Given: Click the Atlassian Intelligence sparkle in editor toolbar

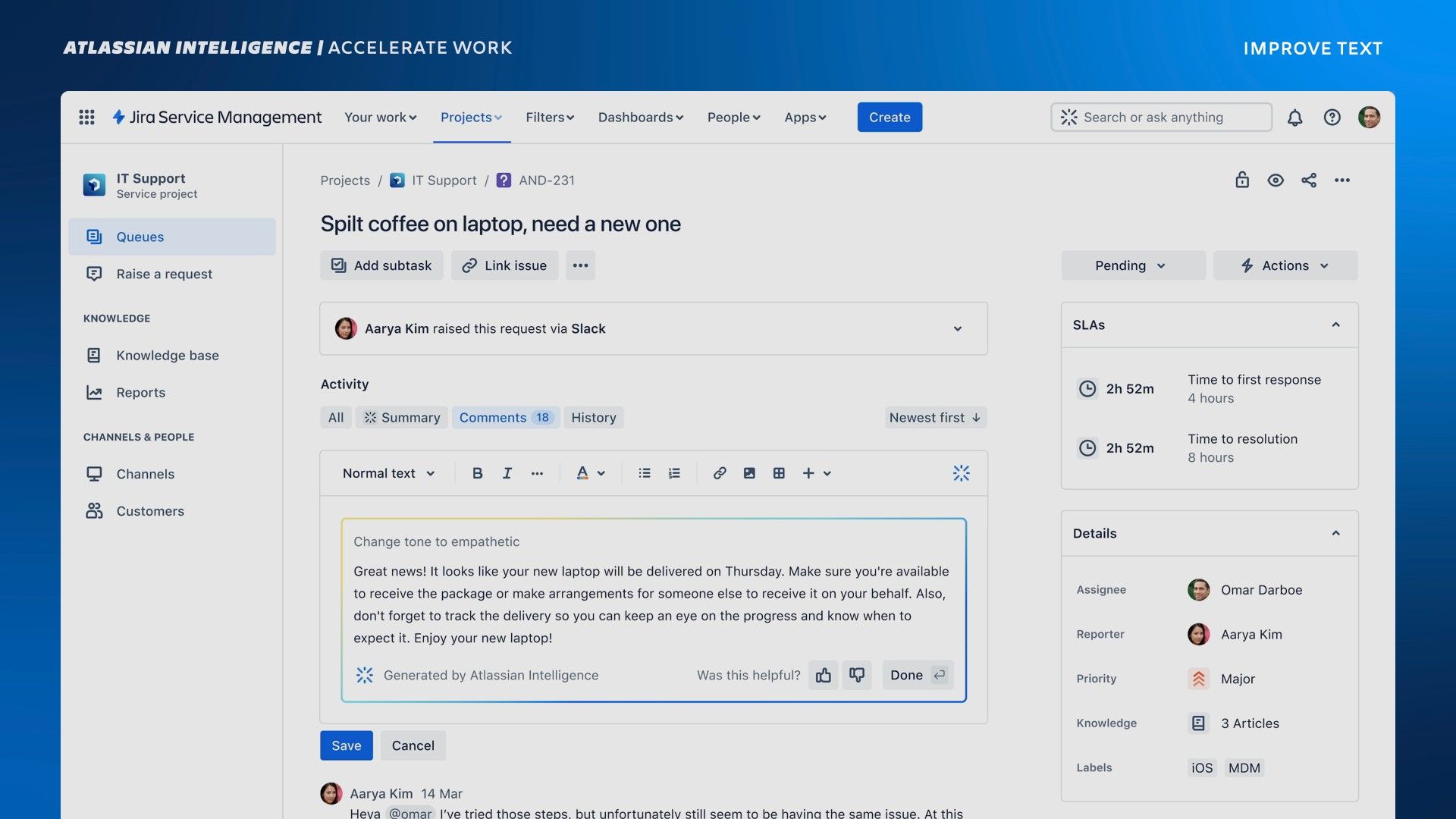Looking at the screenshot, I should [x=961, y=473].
